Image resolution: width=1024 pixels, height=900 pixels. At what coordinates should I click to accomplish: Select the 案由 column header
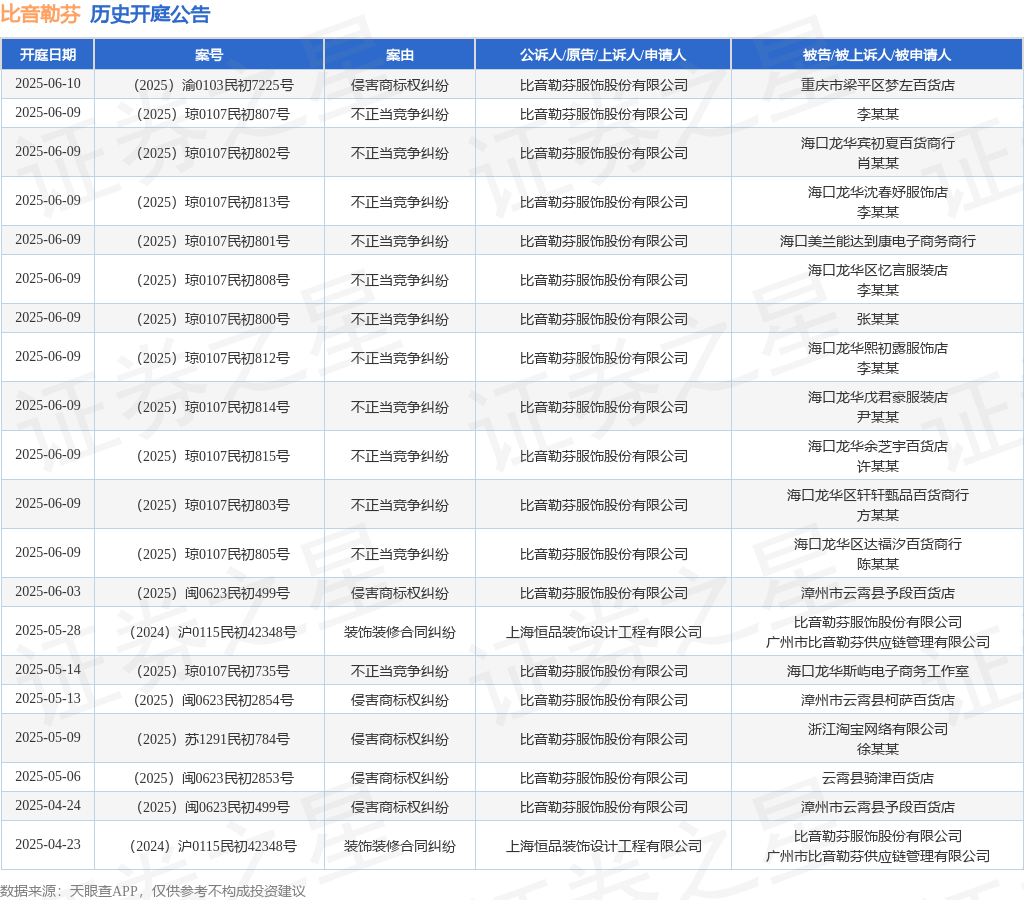(x=400, y=55)
